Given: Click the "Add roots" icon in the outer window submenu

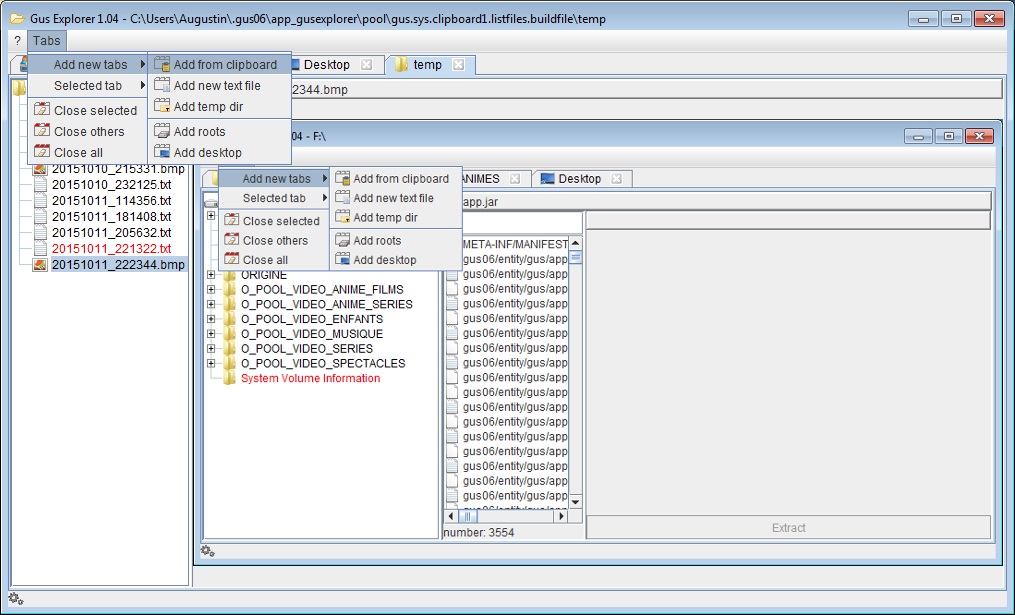Looking at the screenshot, I should coord(162,131).
